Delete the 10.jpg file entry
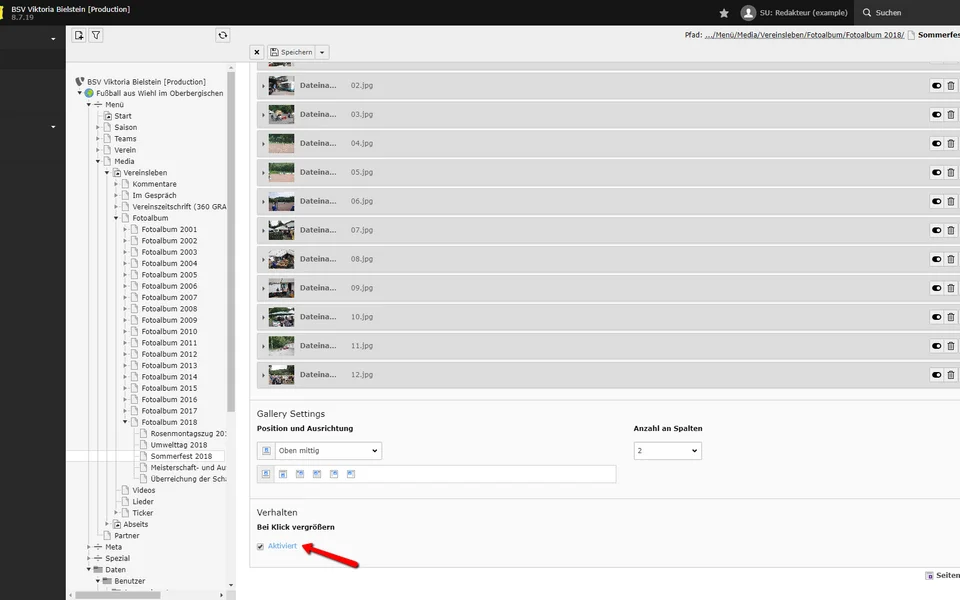The height and width of the screenshot is (600, 960). (x=950, y=317)
